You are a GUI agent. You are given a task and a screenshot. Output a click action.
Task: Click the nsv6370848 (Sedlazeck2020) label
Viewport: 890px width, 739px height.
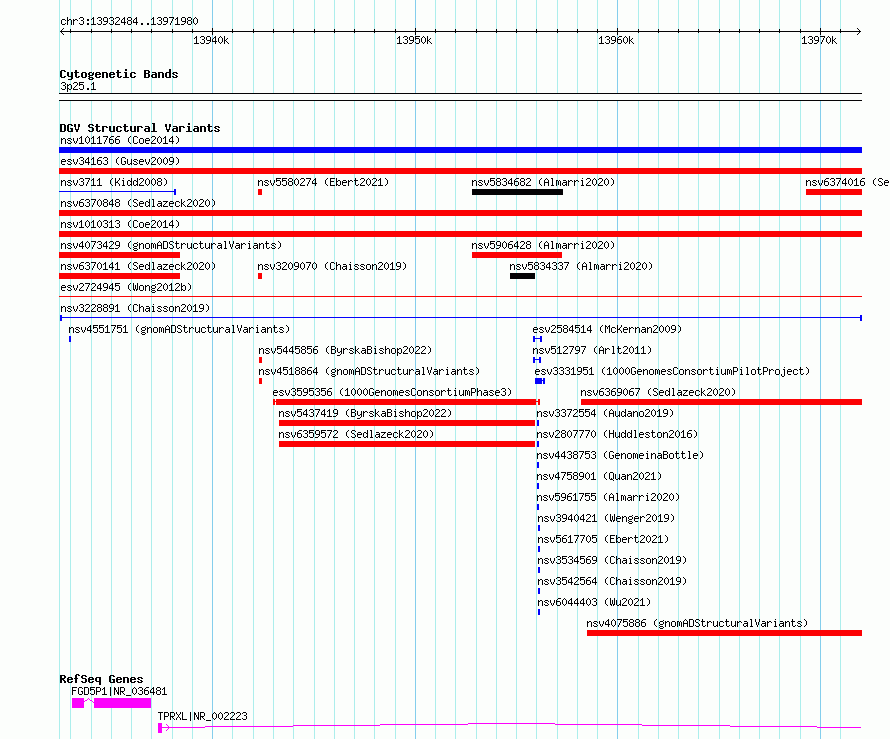(x=138, y=203)
